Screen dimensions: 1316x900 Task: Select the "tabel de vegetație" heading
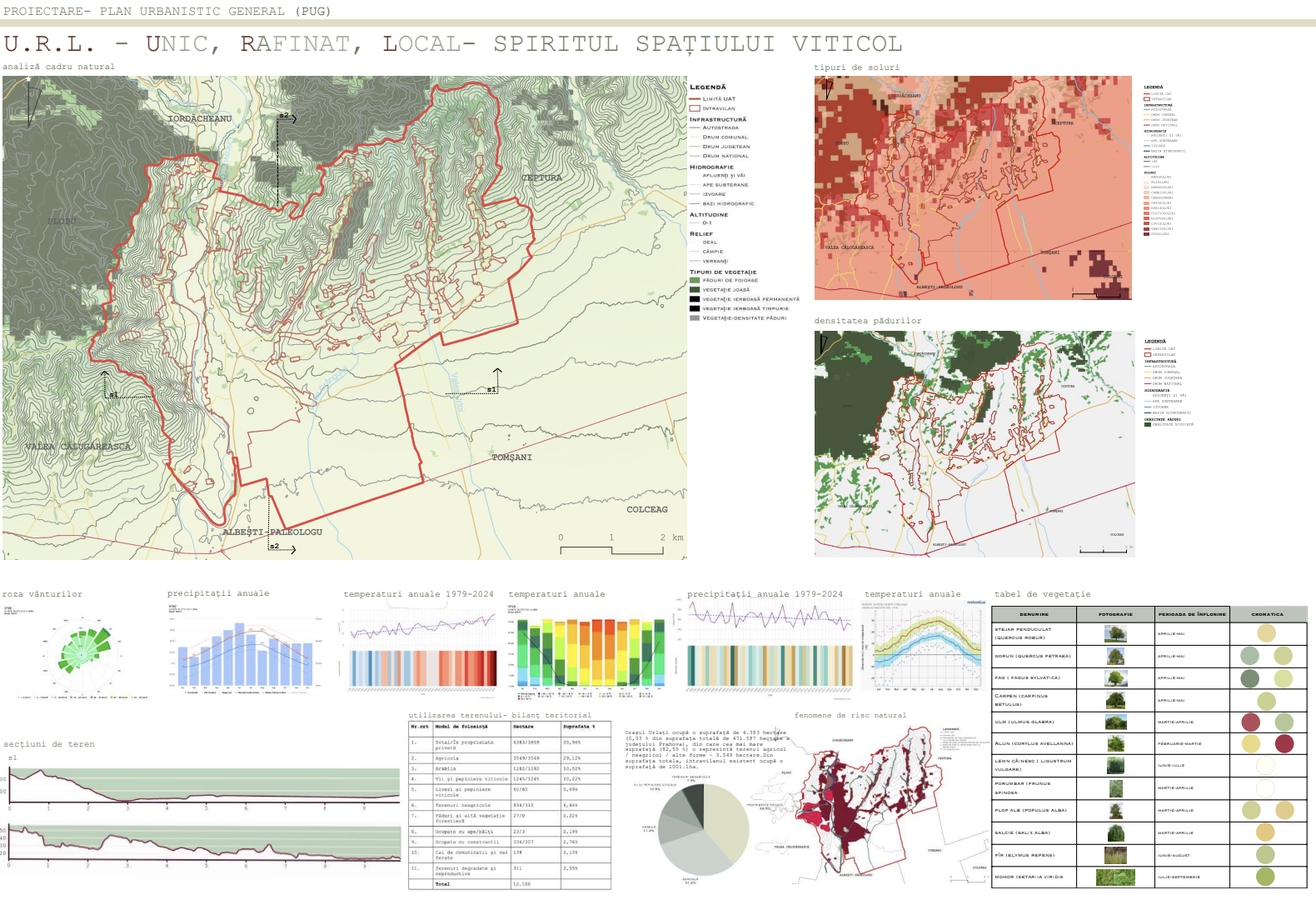click(x=1043, y=594)
